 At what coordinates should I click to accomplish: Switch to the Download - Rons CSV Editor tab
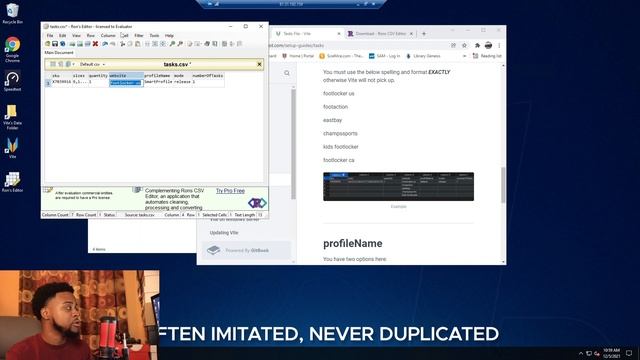click(x=380, y=33)
